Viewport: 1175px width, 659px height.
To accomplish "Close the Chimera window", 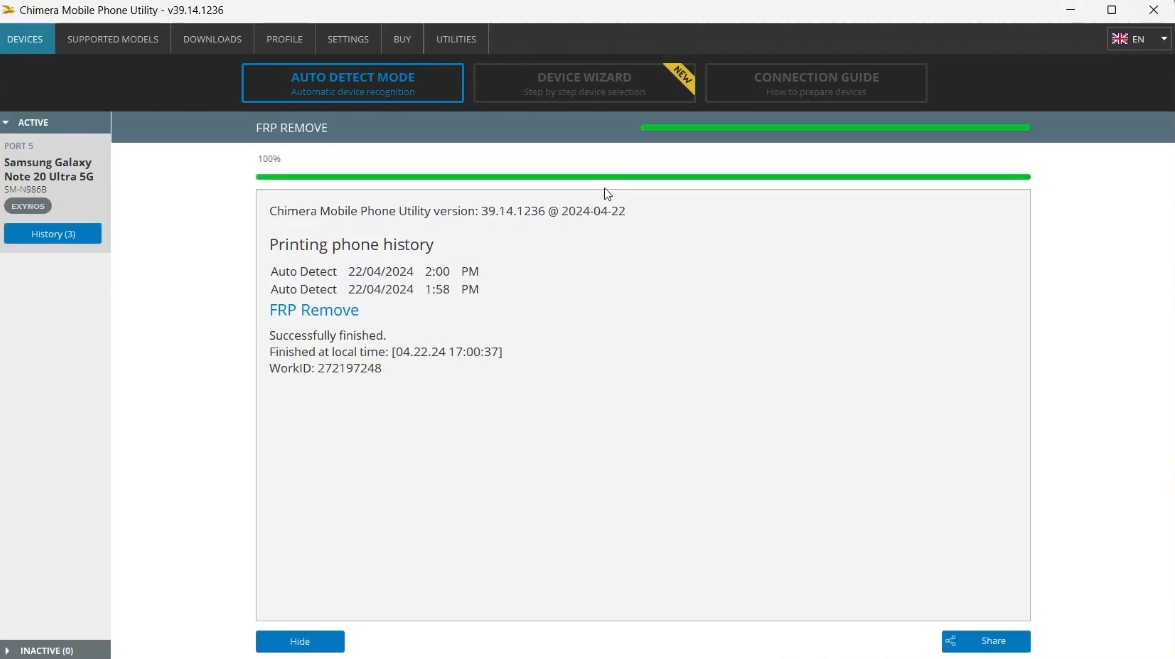I will coord(1153,10).
